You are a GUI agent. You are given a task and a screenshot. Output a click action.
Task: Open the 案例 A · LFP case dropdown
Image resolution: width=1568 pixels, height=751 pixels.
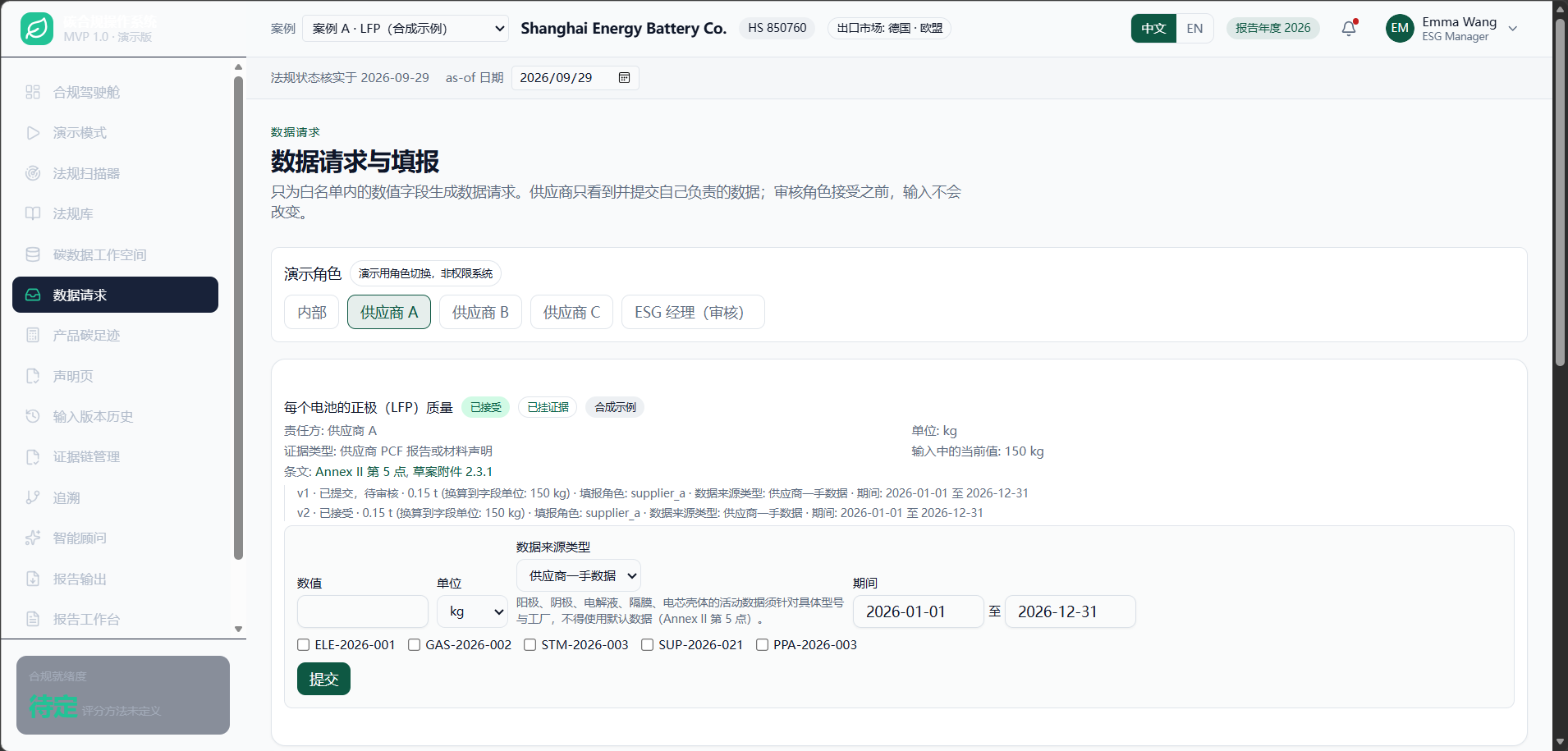406,29
